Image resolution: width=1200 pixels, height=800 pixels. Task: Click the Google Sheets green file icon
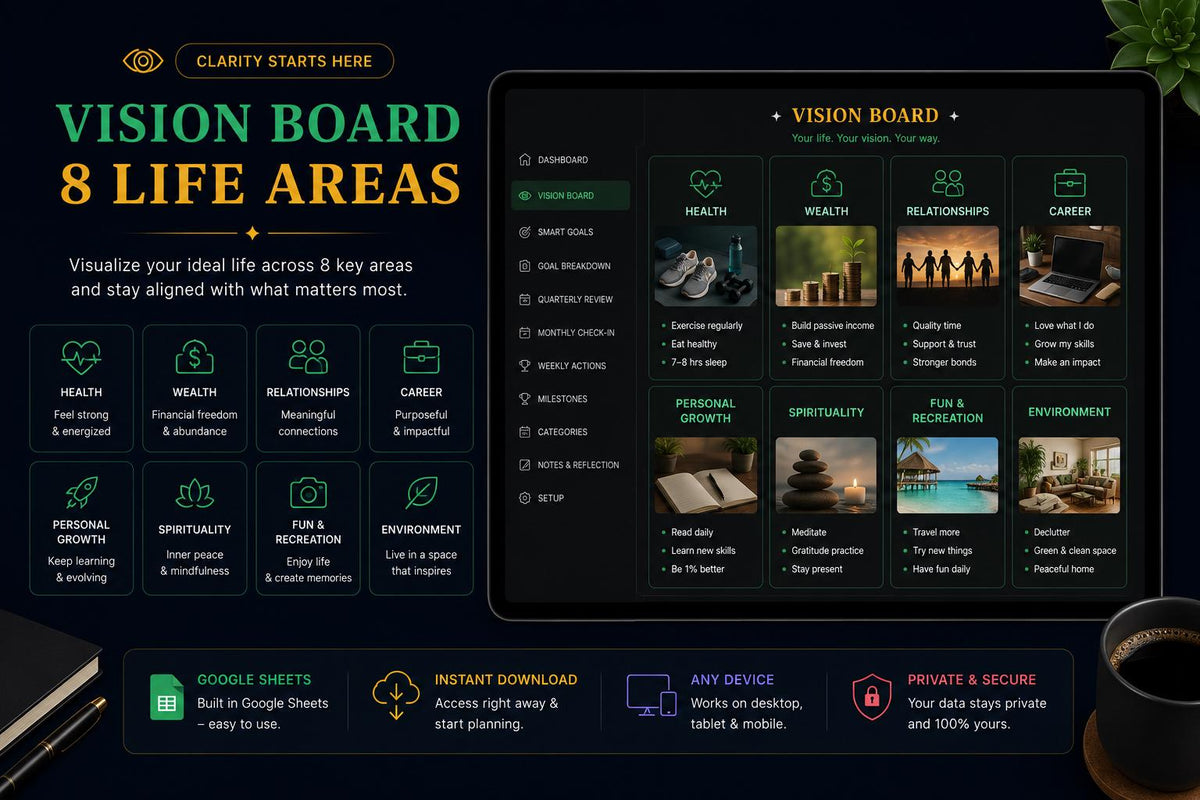[166, 698]
